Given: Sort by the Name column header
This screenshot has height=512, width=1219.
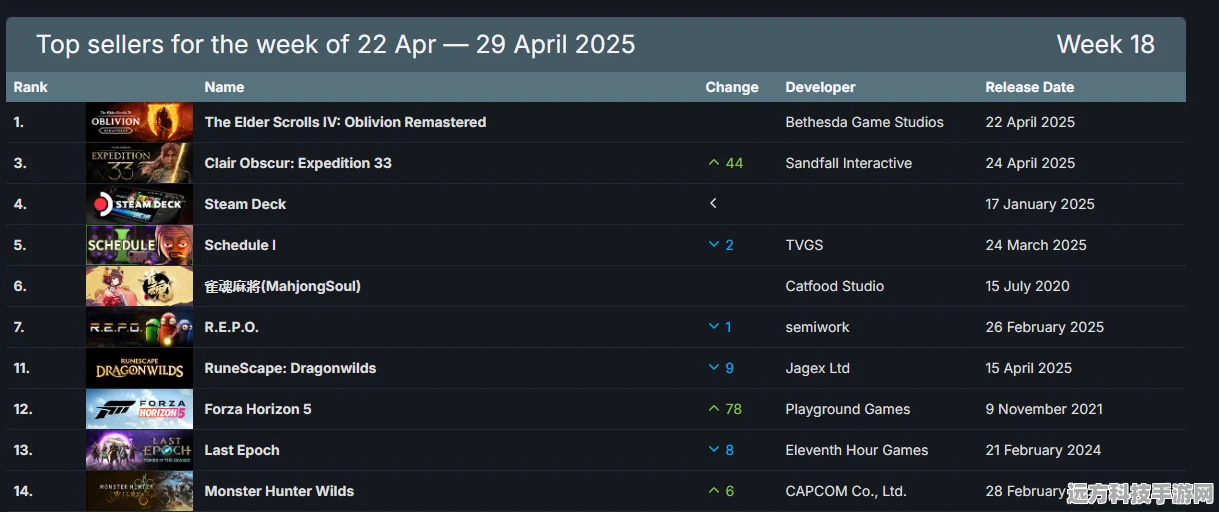Looking at the screenshot, I should pos(224,87).
